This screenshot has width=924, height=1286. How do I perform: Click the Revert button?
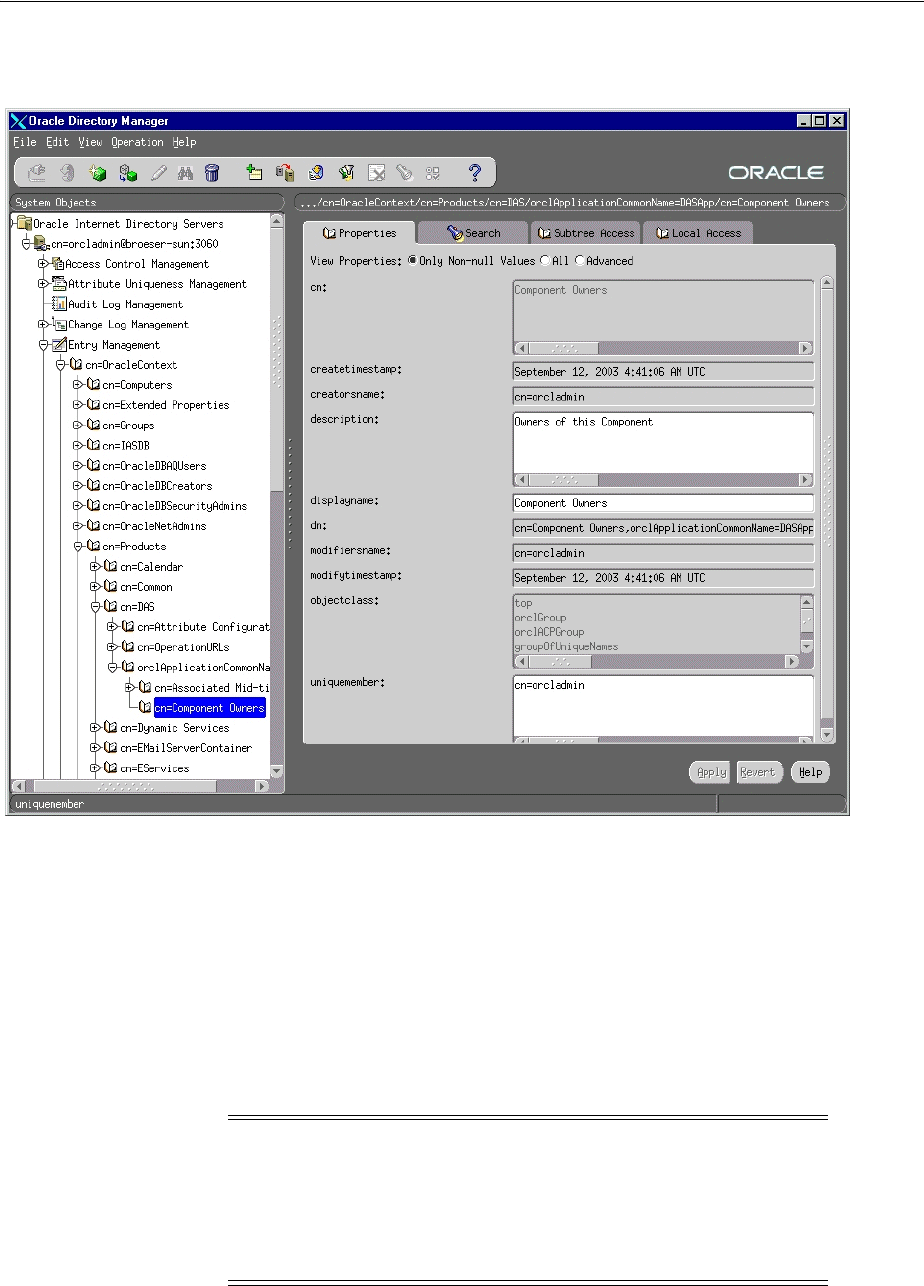(x=758, y=772)
